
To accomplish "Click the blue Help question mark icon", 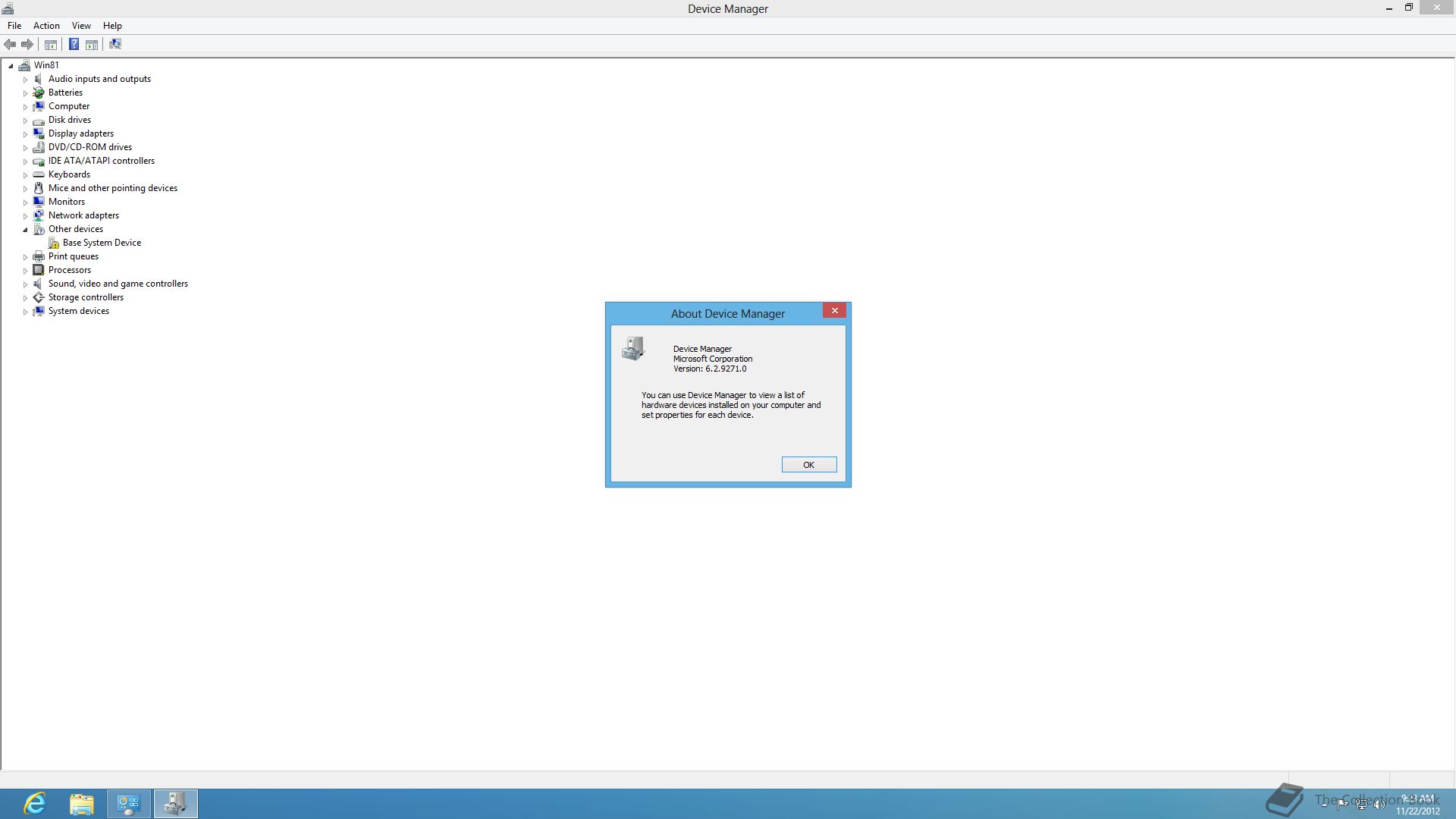I will click(74, 45).
